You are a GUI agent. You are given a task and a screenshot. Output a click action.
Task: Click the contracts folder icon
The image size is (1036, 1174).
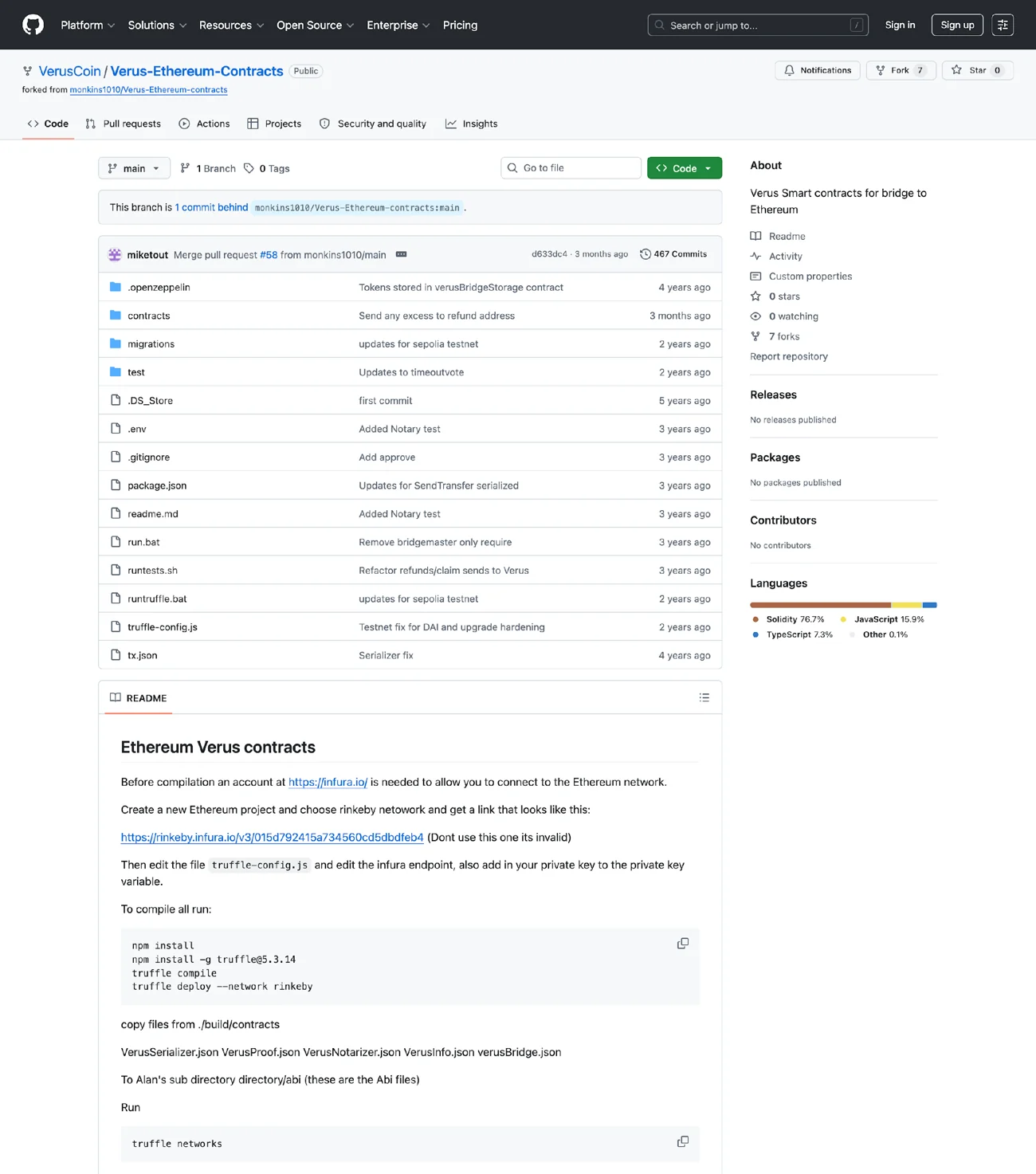point(116,316)
